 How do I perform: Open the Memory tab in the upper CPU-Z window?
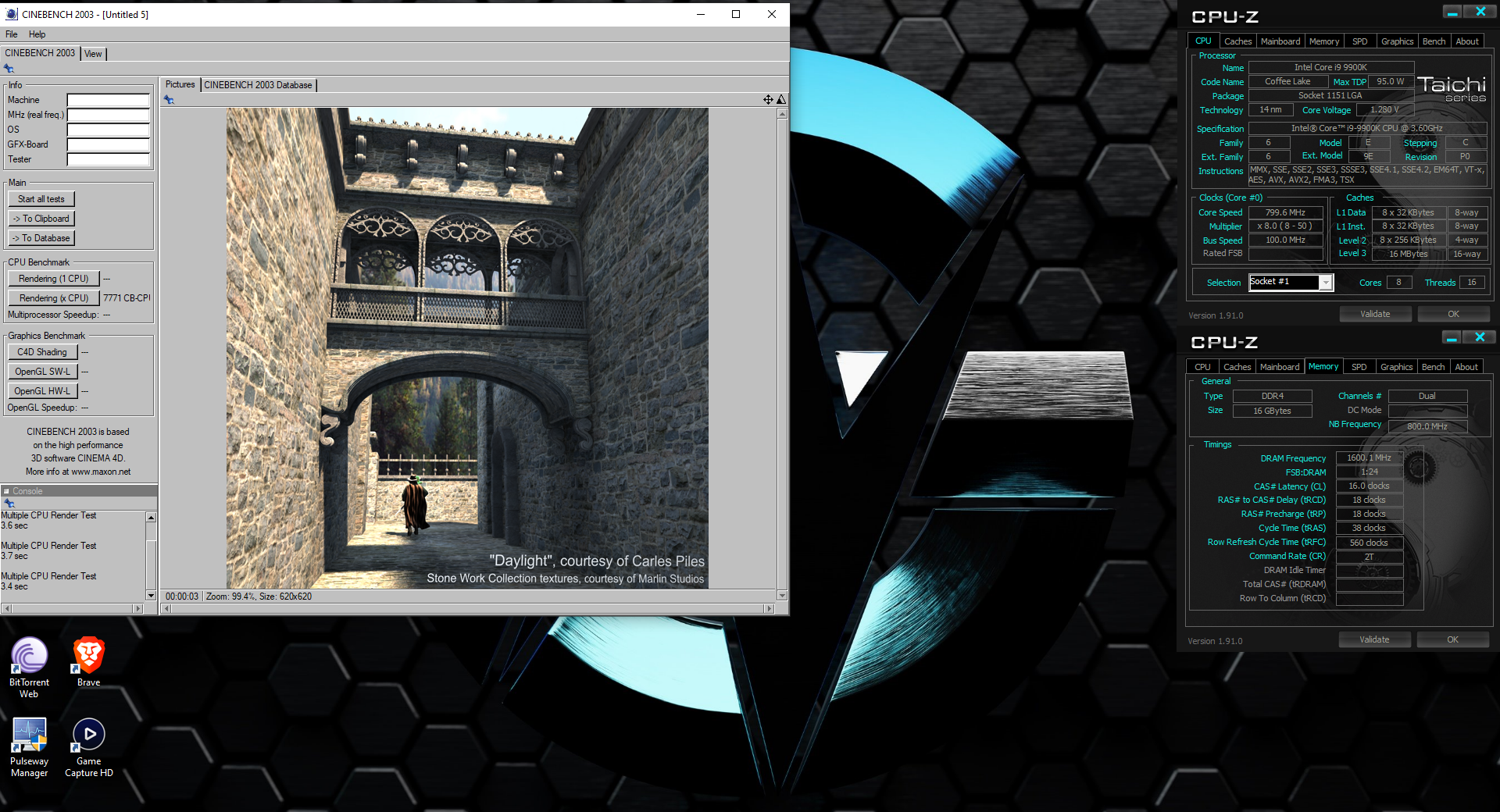(1324, 41)
